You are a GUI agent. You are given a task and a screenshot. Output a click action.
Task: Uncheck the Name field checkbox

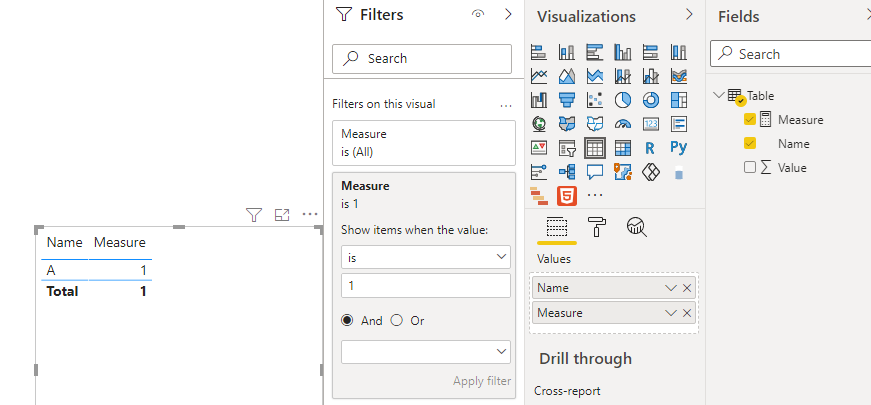pyautogui.click(x=750, y=143)
